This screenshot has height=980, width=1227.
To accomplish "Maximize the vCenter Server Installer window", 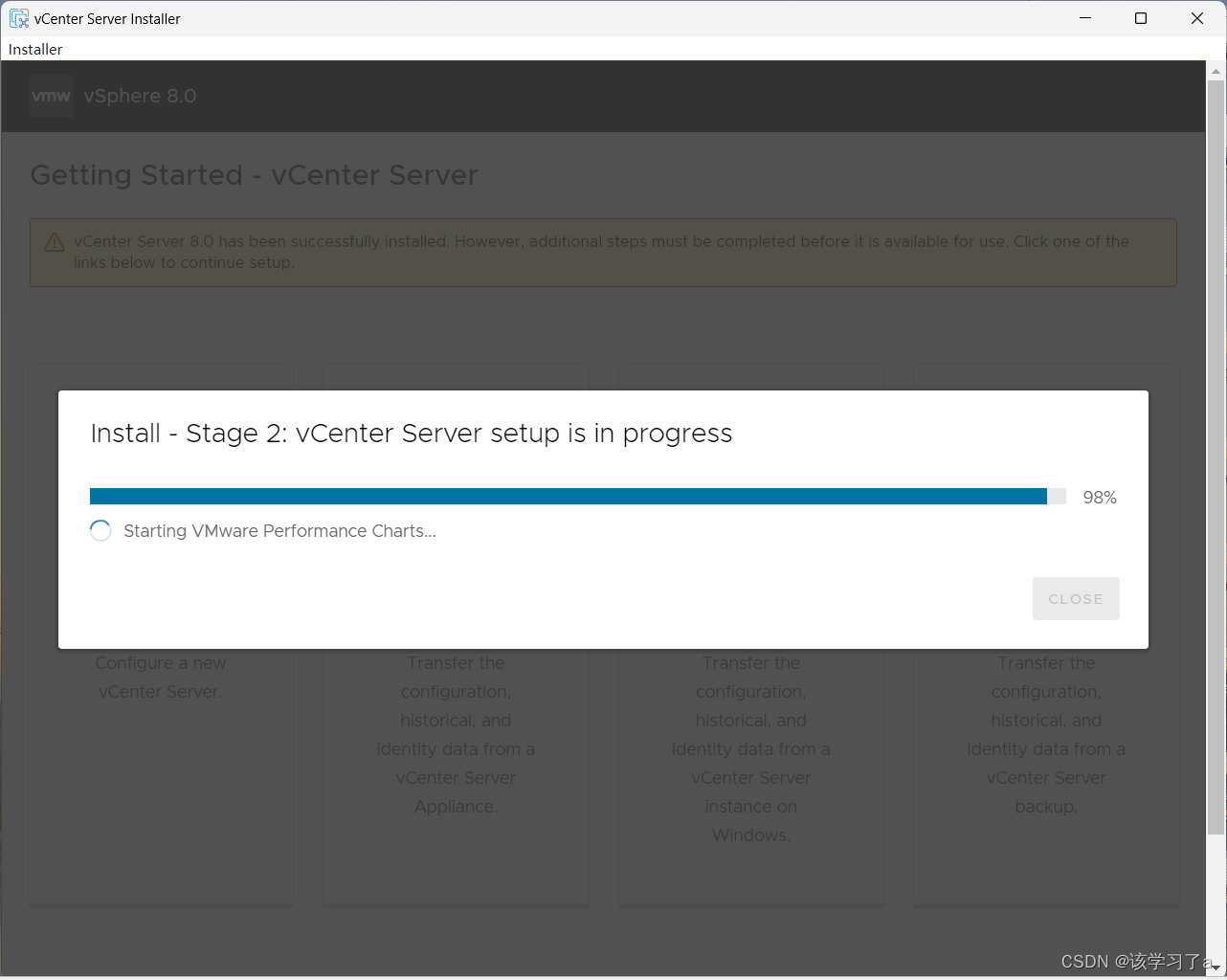I will [1141, 18].
